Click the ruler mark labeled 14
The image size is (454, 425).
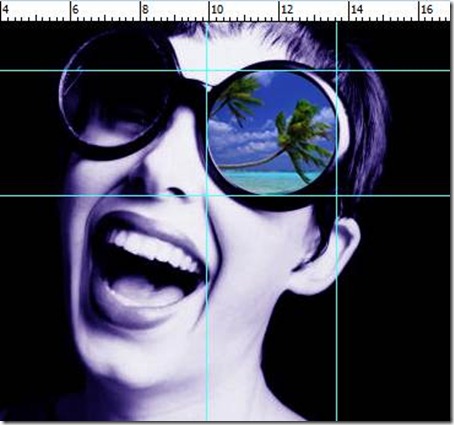pyautogui.click(x=357, y=9)
